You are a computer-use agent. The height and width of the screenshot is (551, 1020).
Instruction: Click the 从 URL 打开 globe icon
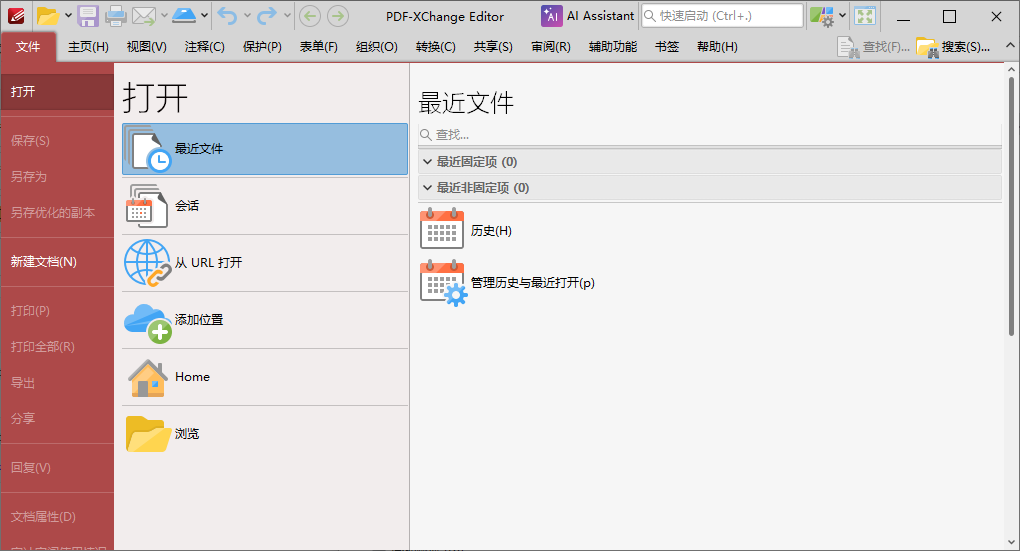click(x=148, y=263)
